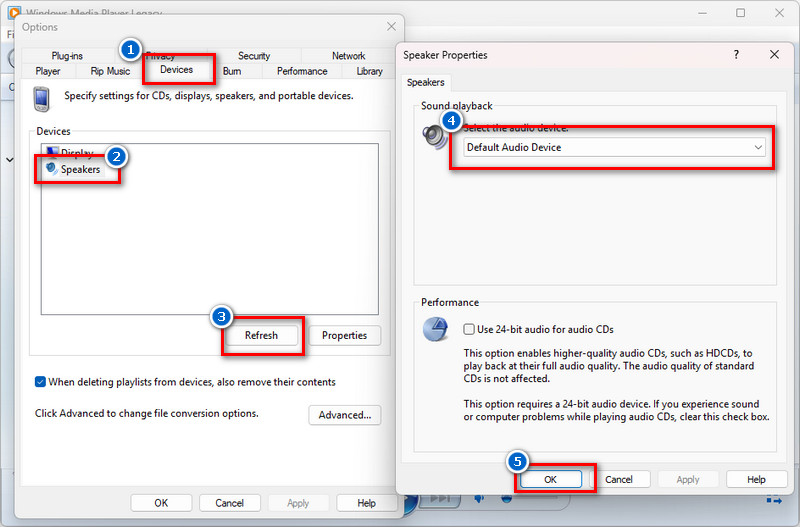The height and width of the screenshot is (527, 800).
Task: Click the question mark help icon in Speaker Properties
Action: [736, 55]
